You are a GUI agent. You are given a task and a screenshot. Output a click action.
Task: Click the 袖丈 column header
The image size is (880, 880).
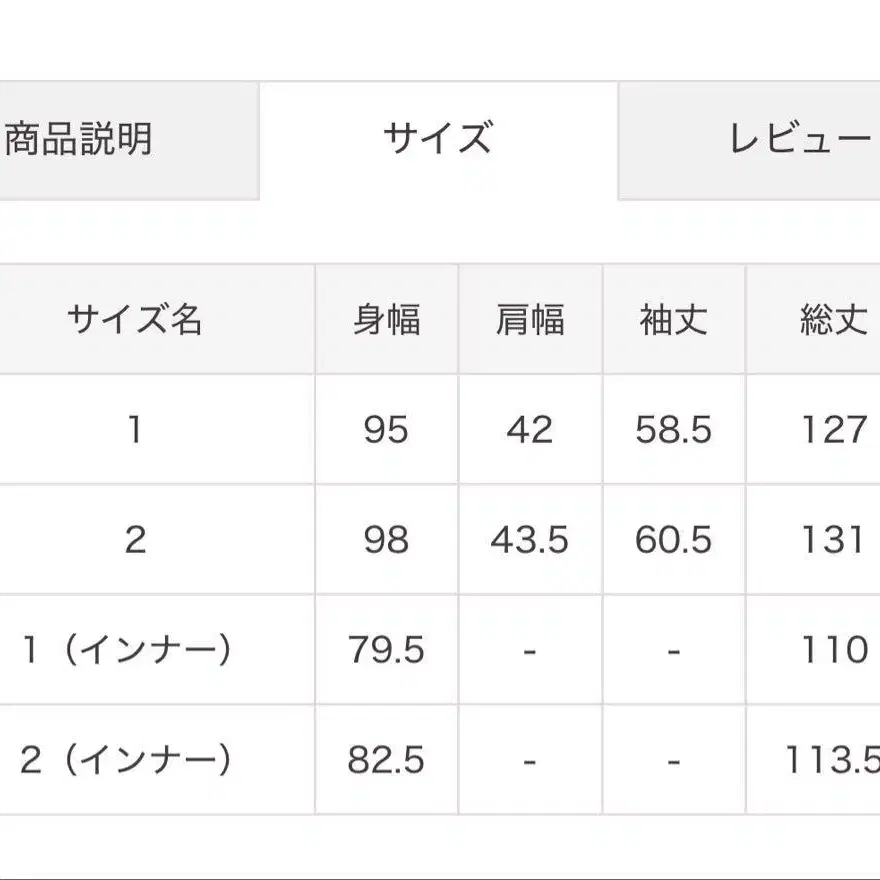pos(674,320)
